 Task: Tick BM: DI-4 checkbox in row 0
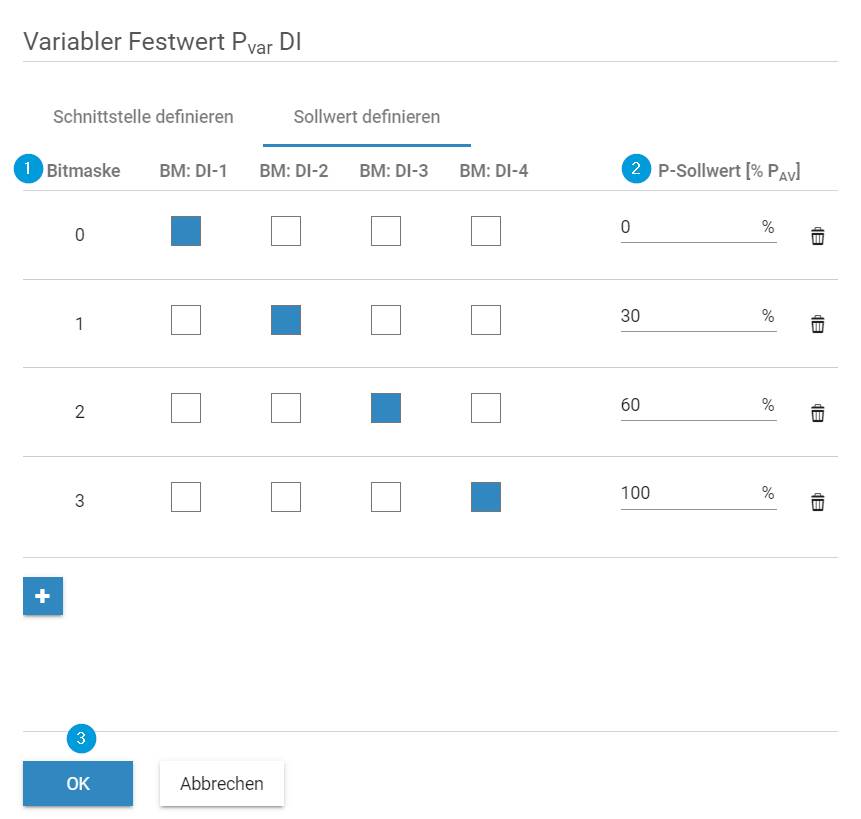485,231
